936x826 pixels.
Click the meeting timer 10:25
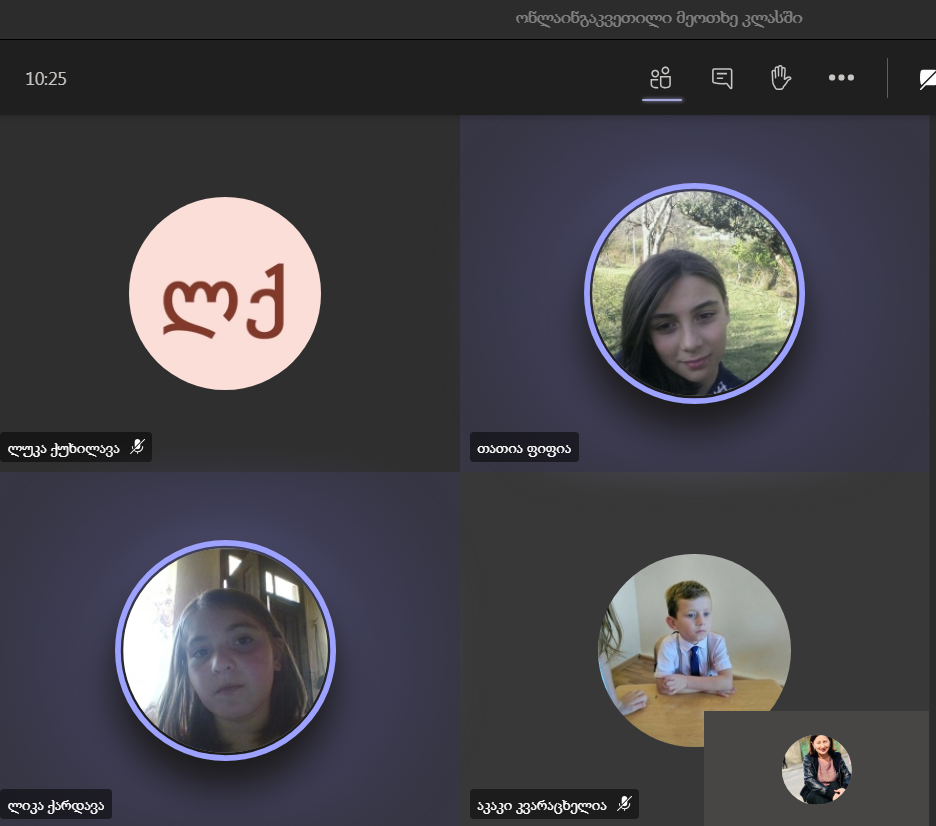tap(46, 79)
